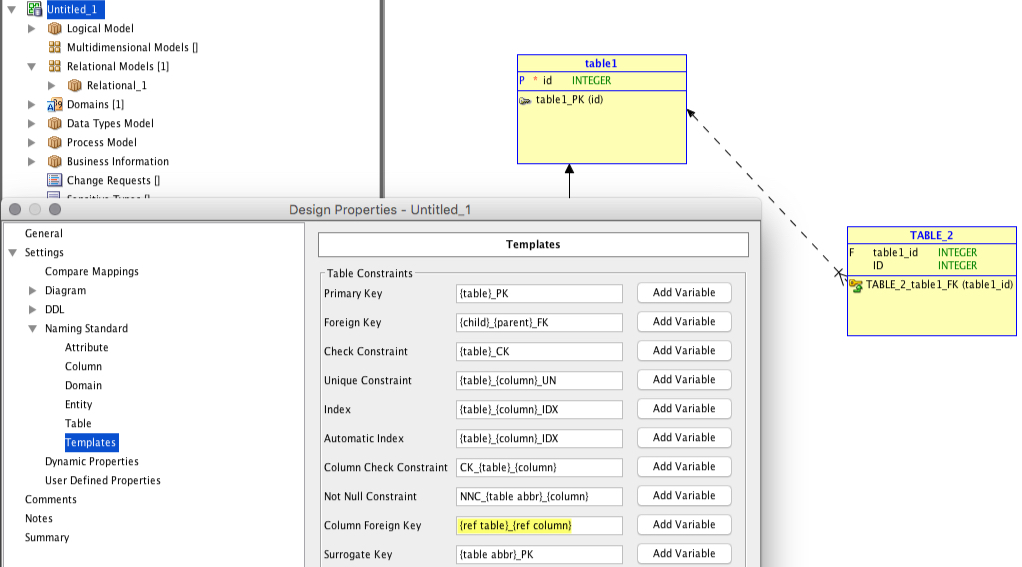Image resolution: width=1022 pixels, height=567 pixels.
Task: Click Add Variable for Surrogate Key
Action: (x=684, y=553)
